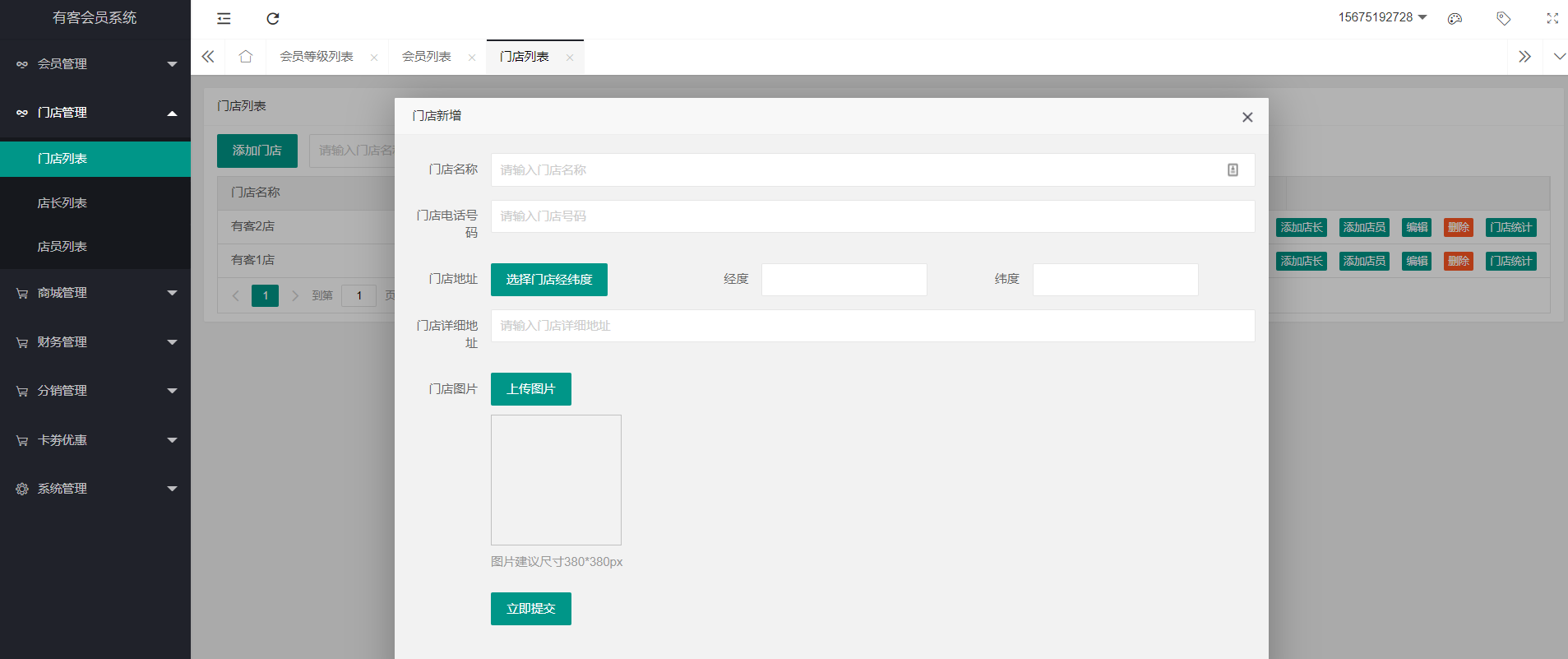Click 财务管理 cart icon

22,343
